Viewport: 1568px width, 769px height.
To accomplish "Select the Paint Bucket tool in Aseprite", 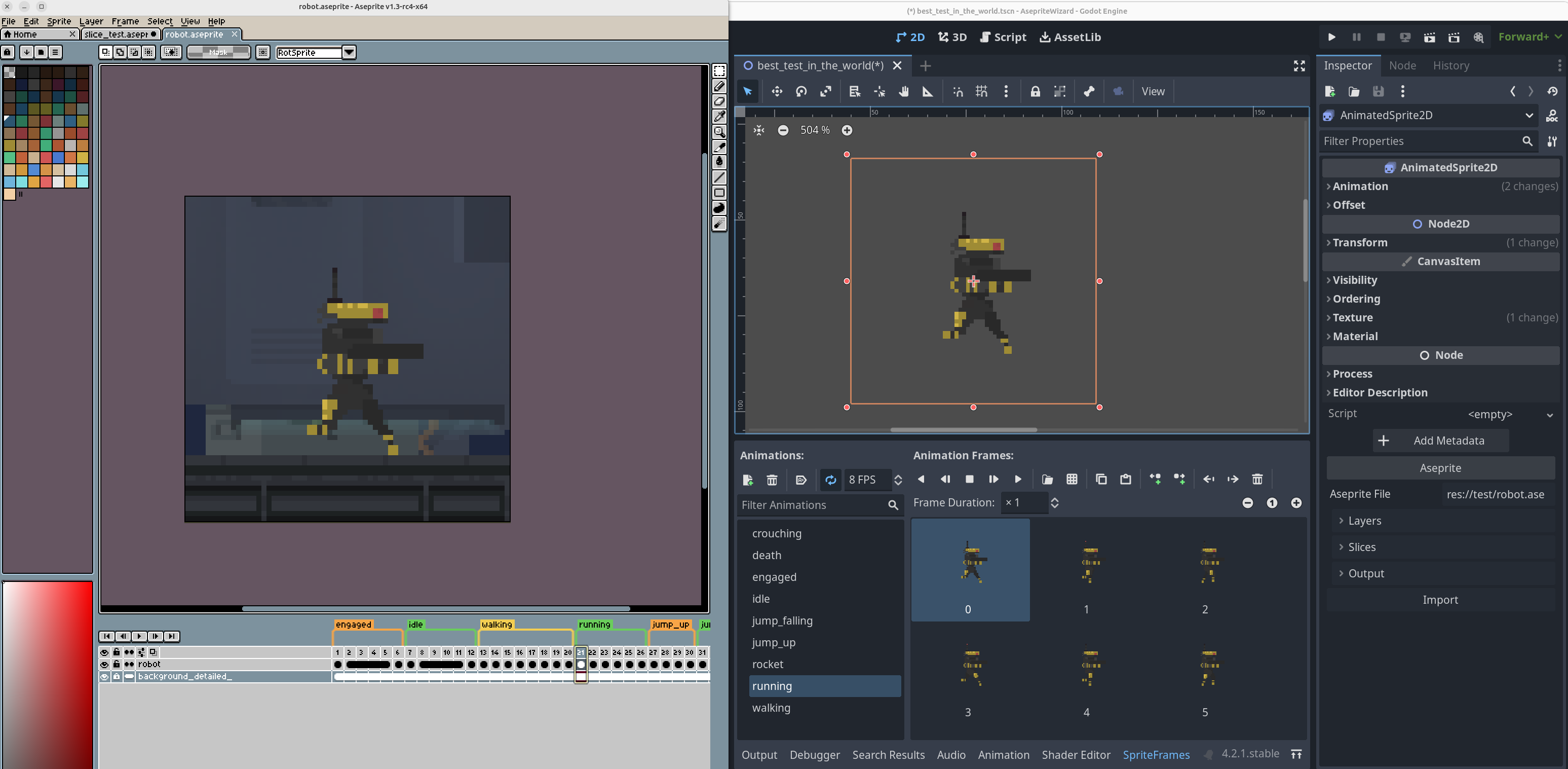I will tap(719, 162).
